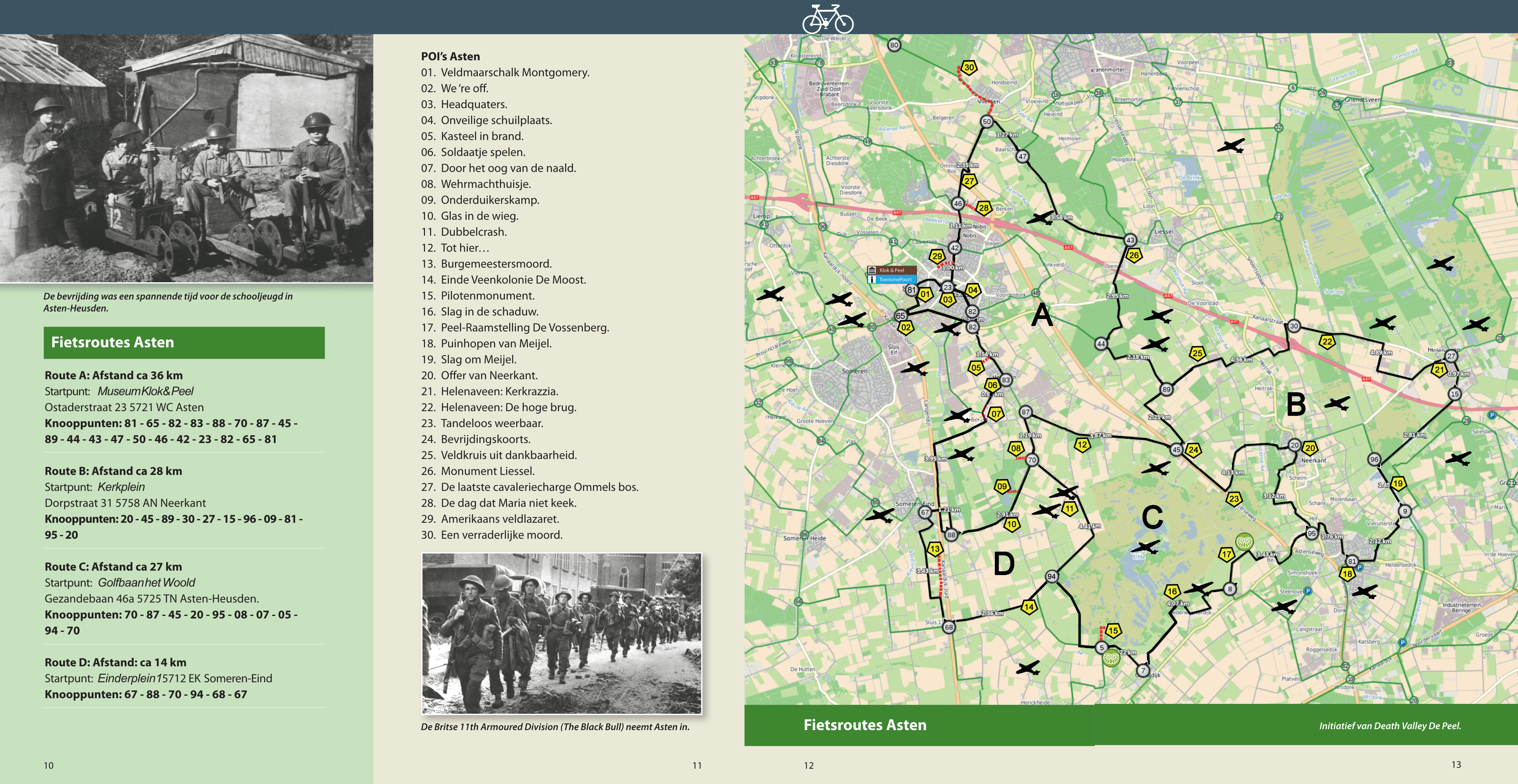
Task: Click the Klok & Peel museum icon
Action: pos(872,270)
